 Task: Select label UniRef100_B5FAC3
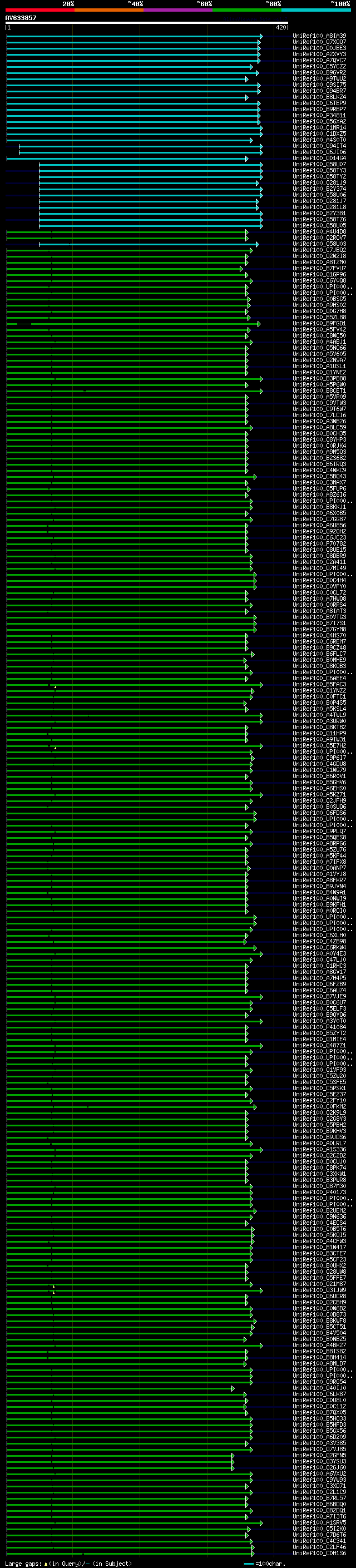[319, 684]
